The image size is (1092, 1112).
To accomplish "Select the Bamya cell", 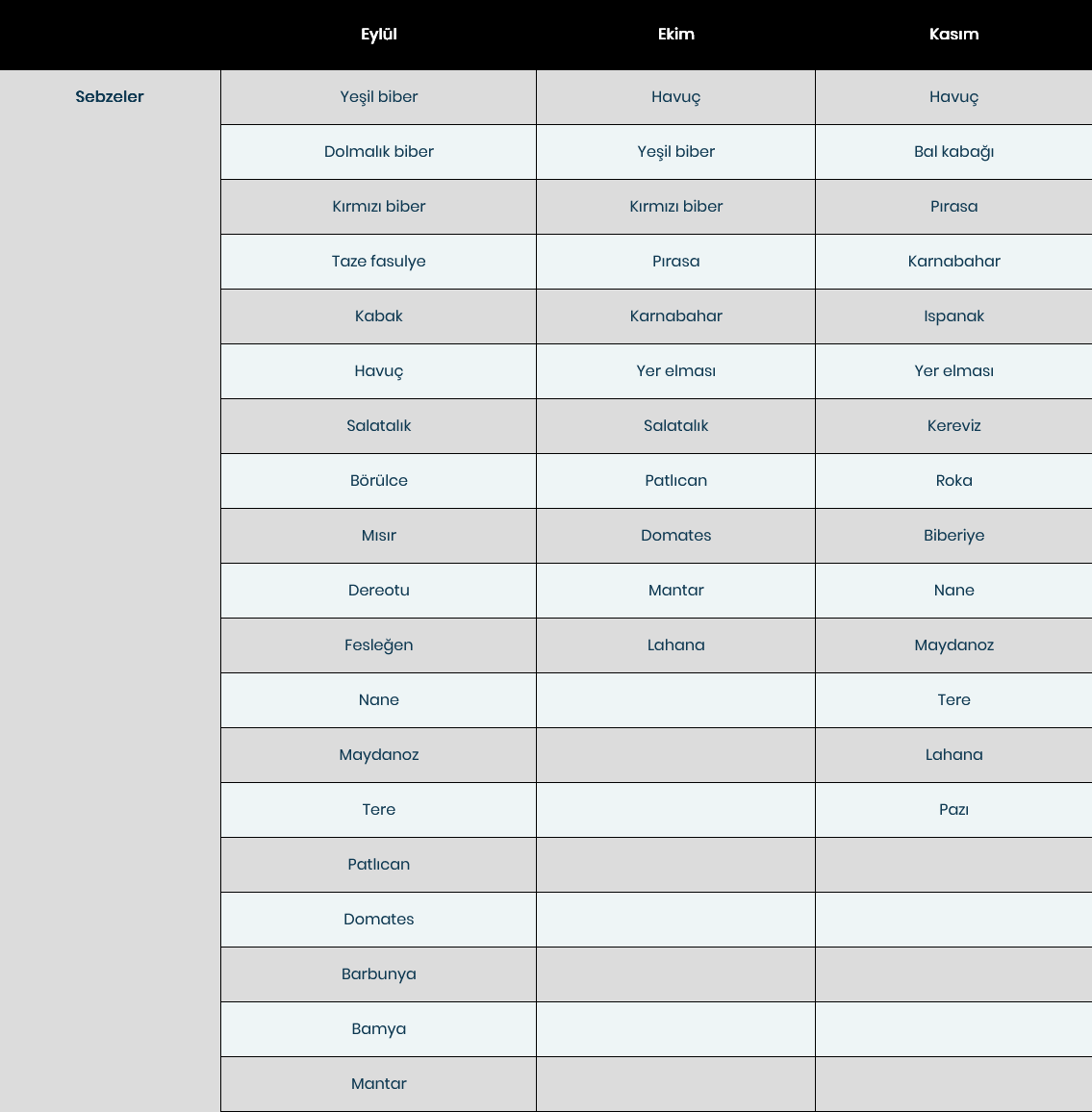I will click(379, 1029).
